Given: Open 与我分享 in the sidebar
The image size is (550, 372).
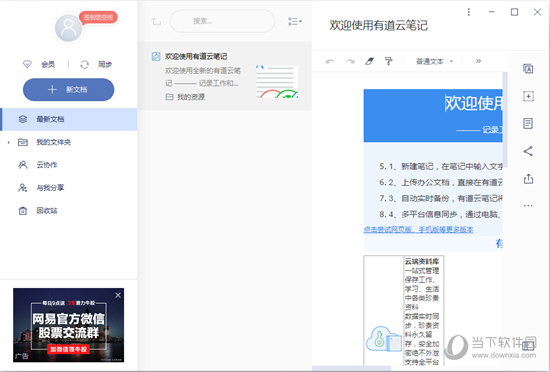Looking at the screenshot, I should (69, 188).
